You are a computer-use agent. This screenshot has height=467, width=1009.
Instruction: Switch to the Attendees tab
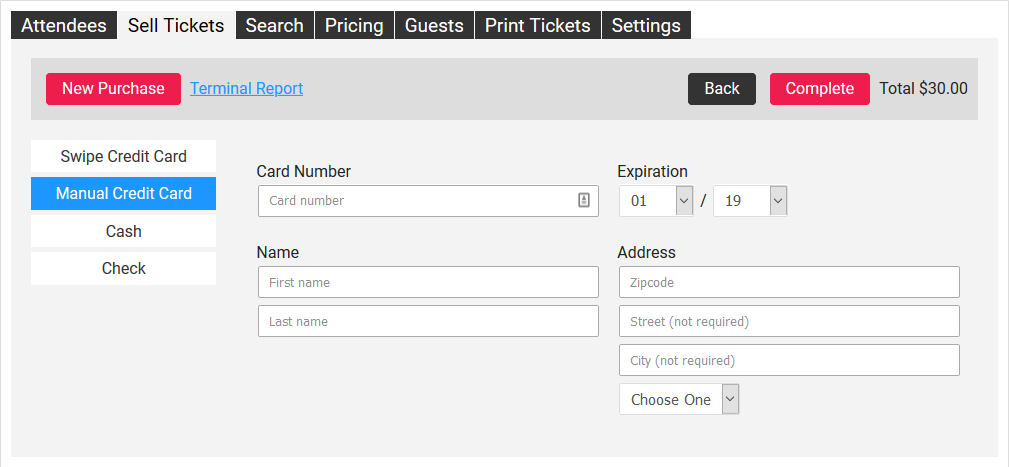pos(64,26)
